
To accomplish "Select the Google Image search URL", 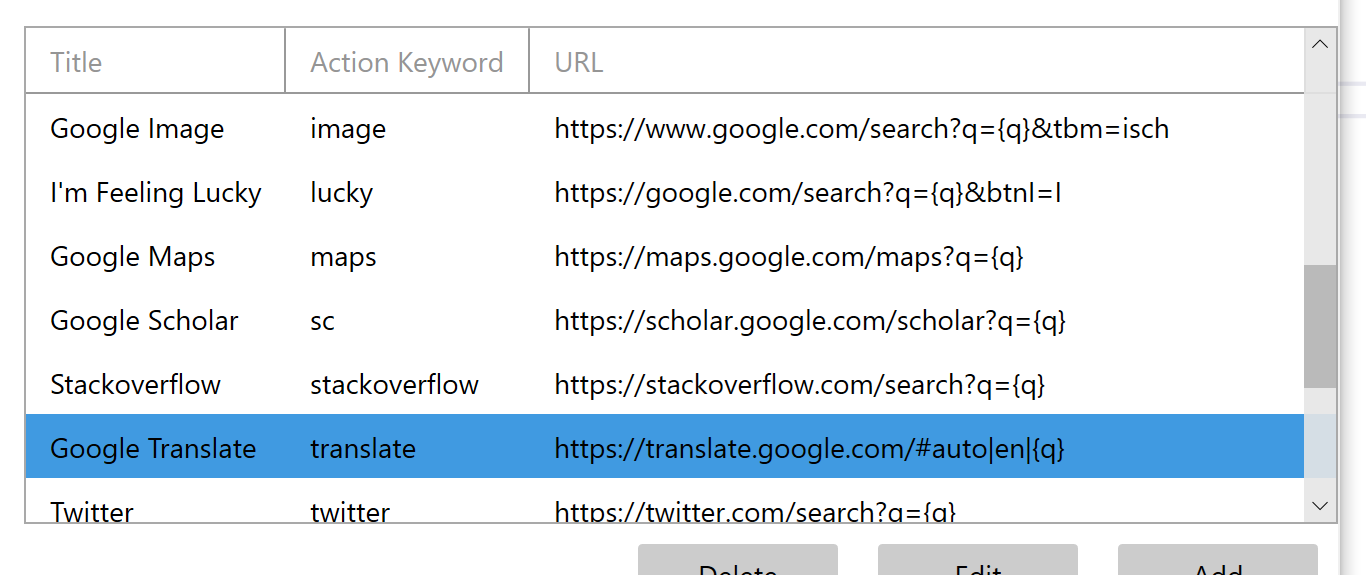I will [862, 129].
